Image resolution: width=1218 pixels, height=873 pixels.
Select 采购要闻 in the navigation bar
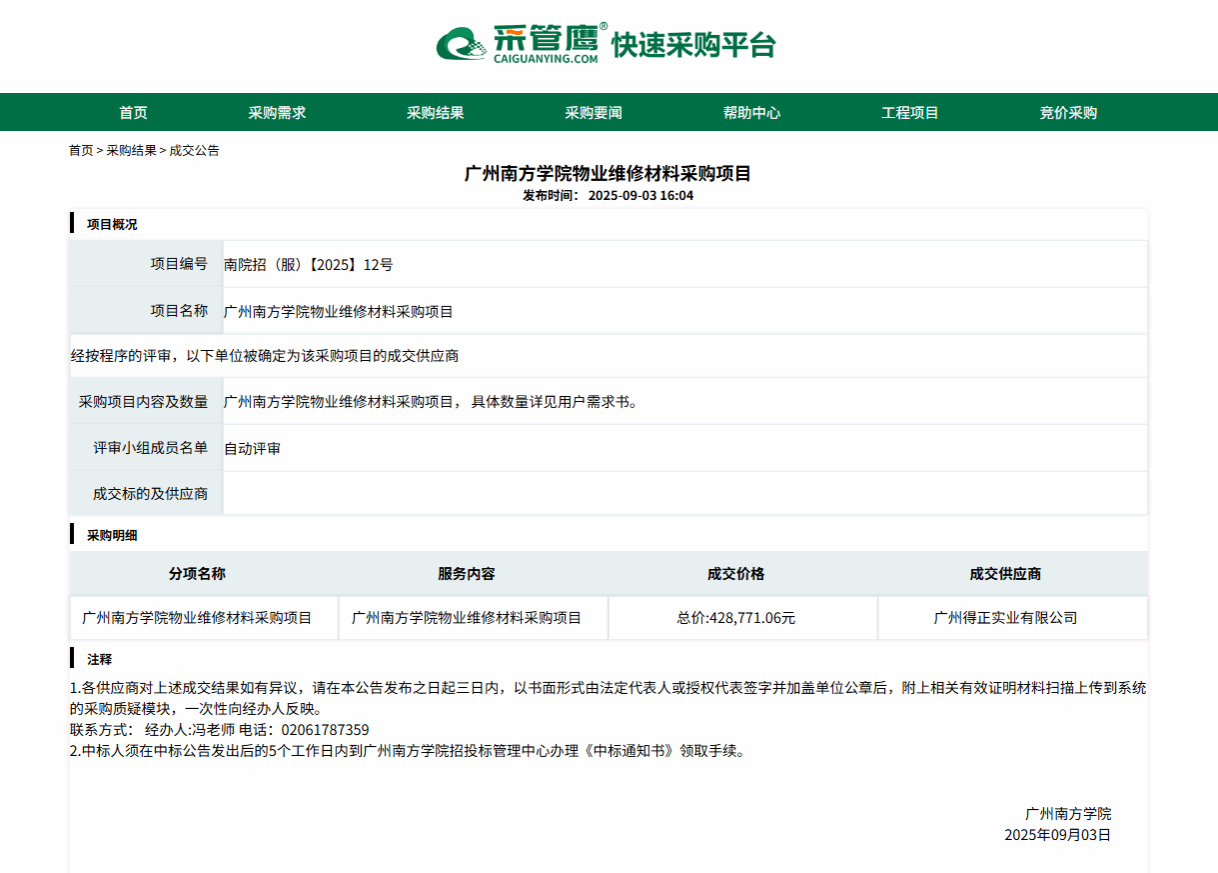pos(593,113)
